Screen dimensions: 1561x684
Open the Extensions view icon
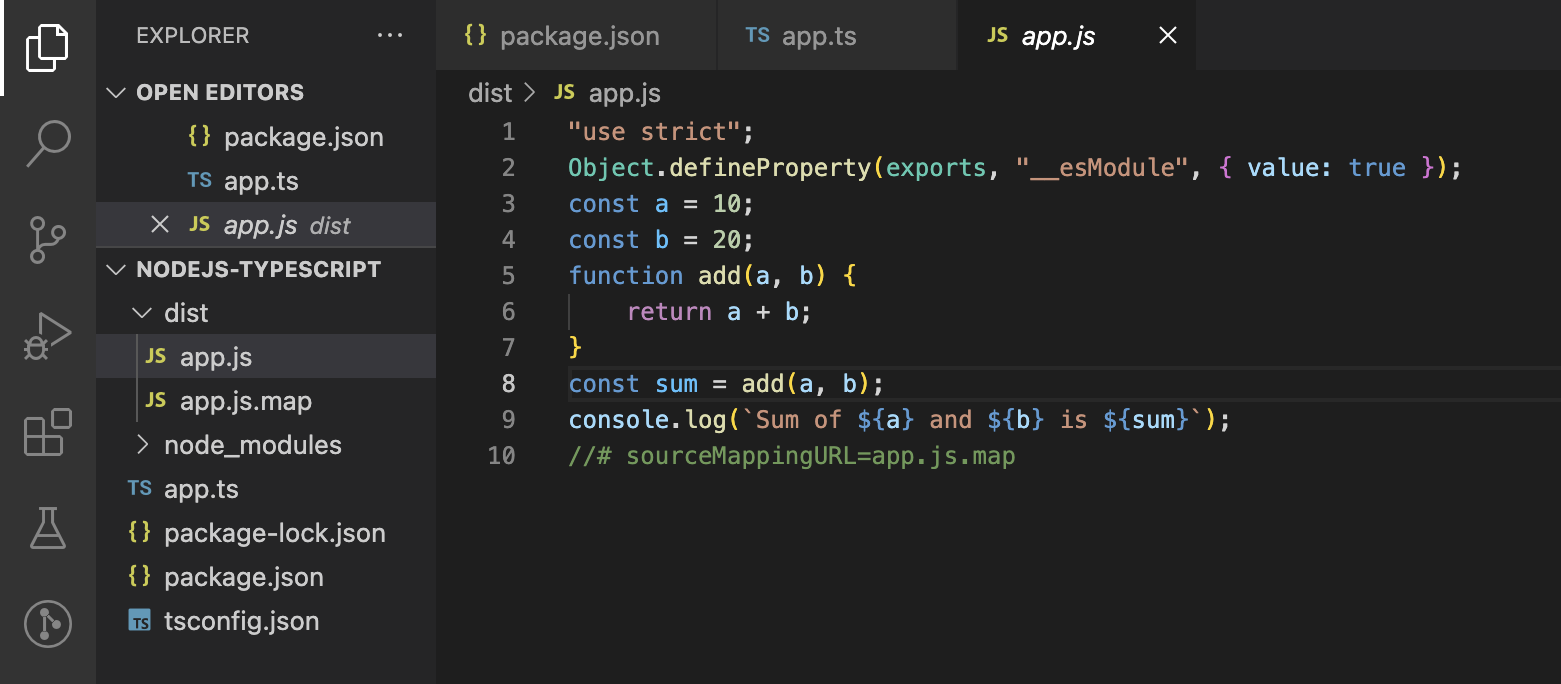(x=47, y=432)
